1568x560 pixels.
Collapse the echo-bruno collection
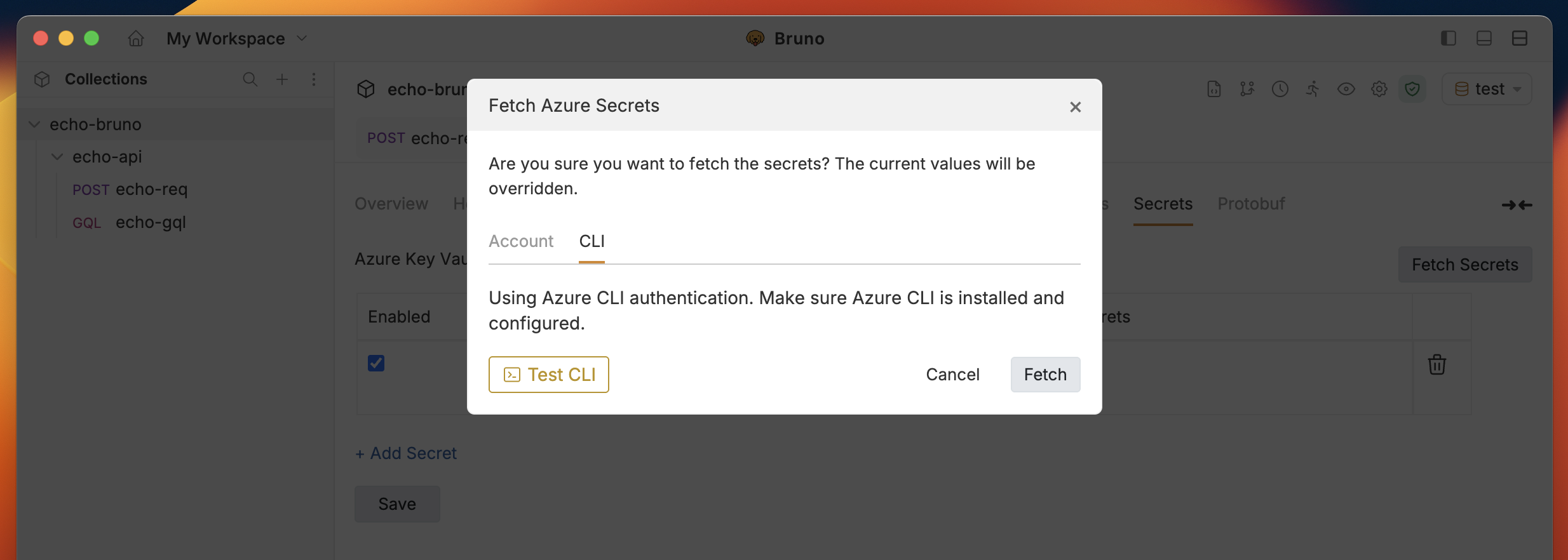(x=34, y=124)
